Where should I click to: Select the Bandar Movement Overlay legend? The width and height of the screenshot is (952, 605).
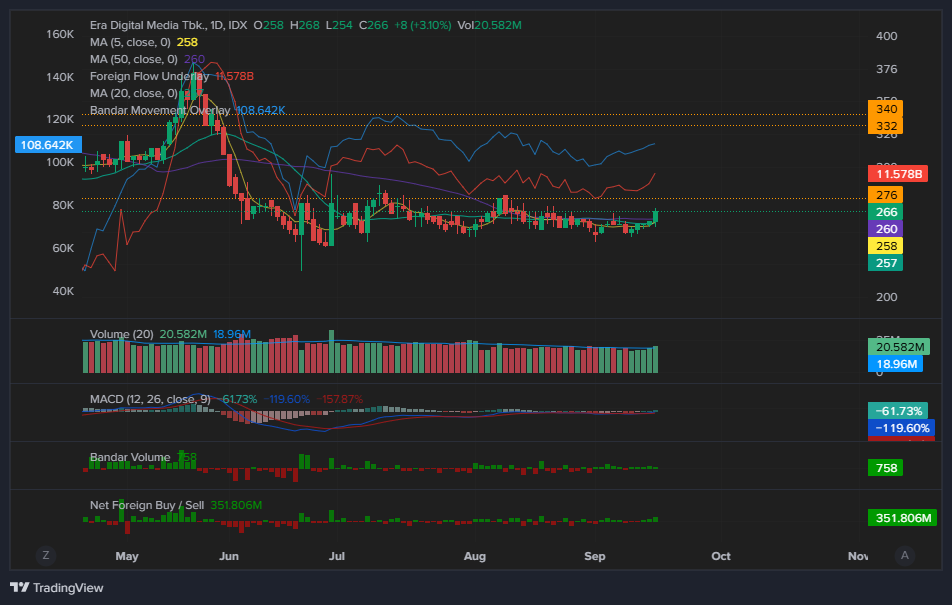[x=160, y=110]
